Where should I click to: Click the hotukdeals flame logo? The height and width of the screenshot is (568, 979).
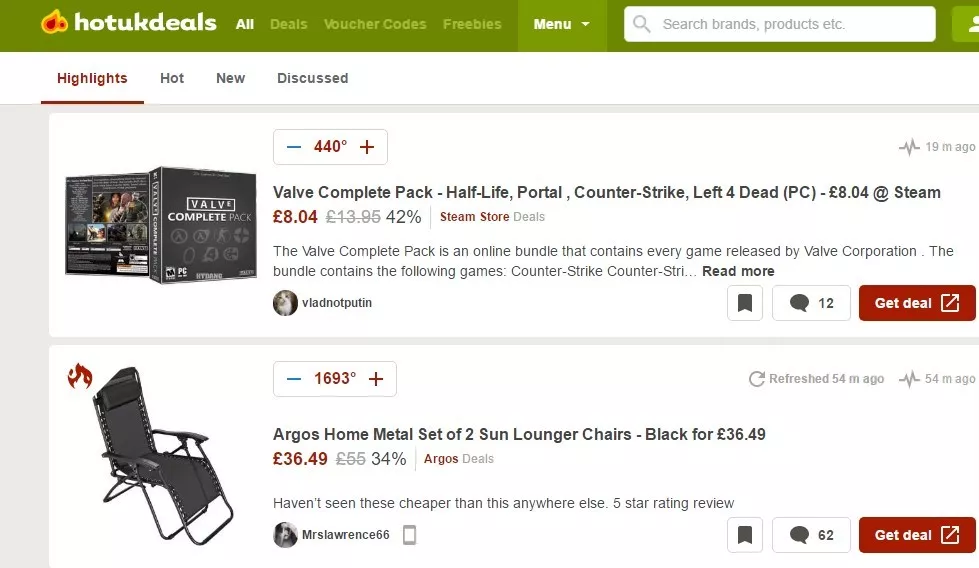(55, 22)
